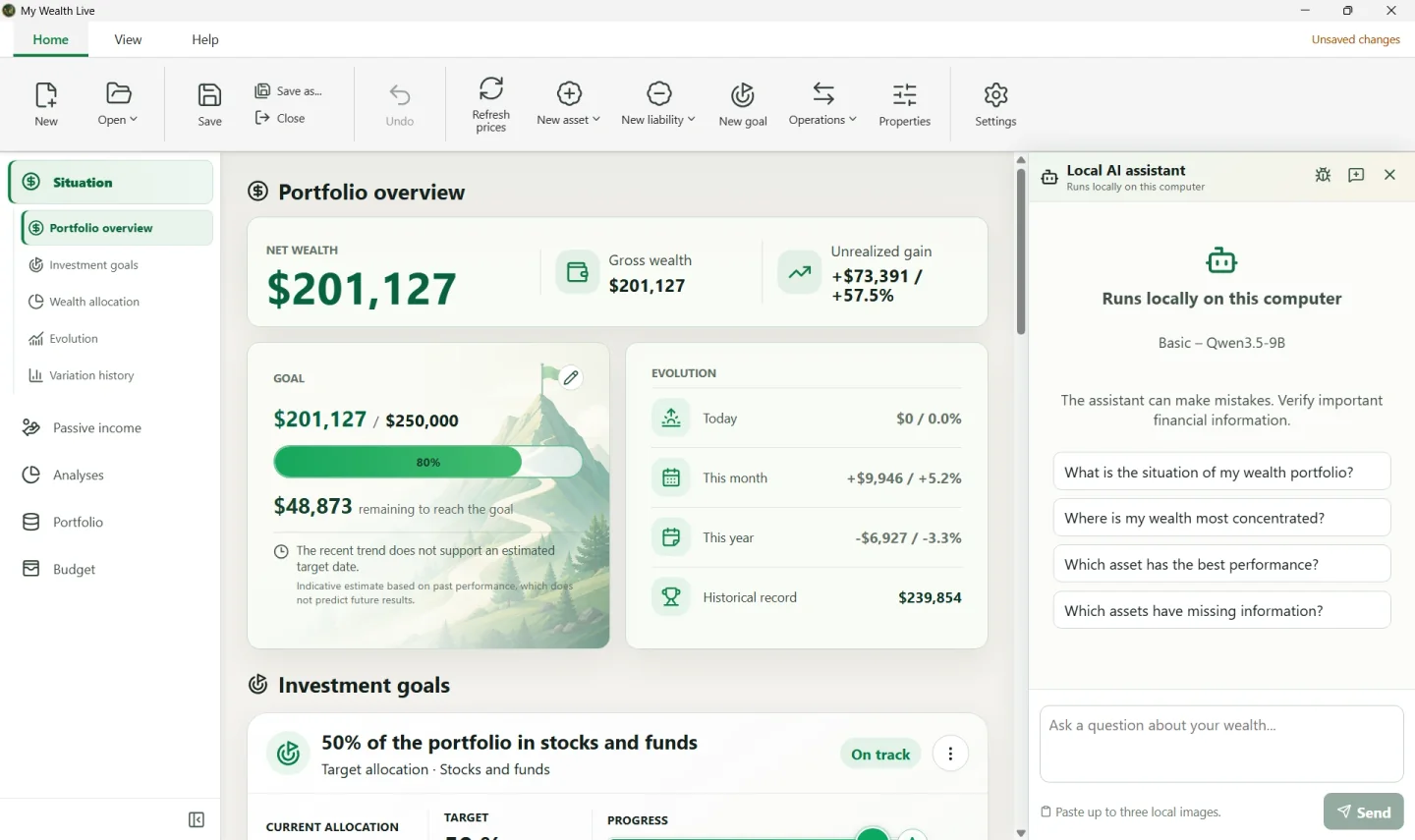The height and width of the screenshot is (840, 1415).
Task: Click the $48,873 remaining amount
Action: tap(312, 506)
